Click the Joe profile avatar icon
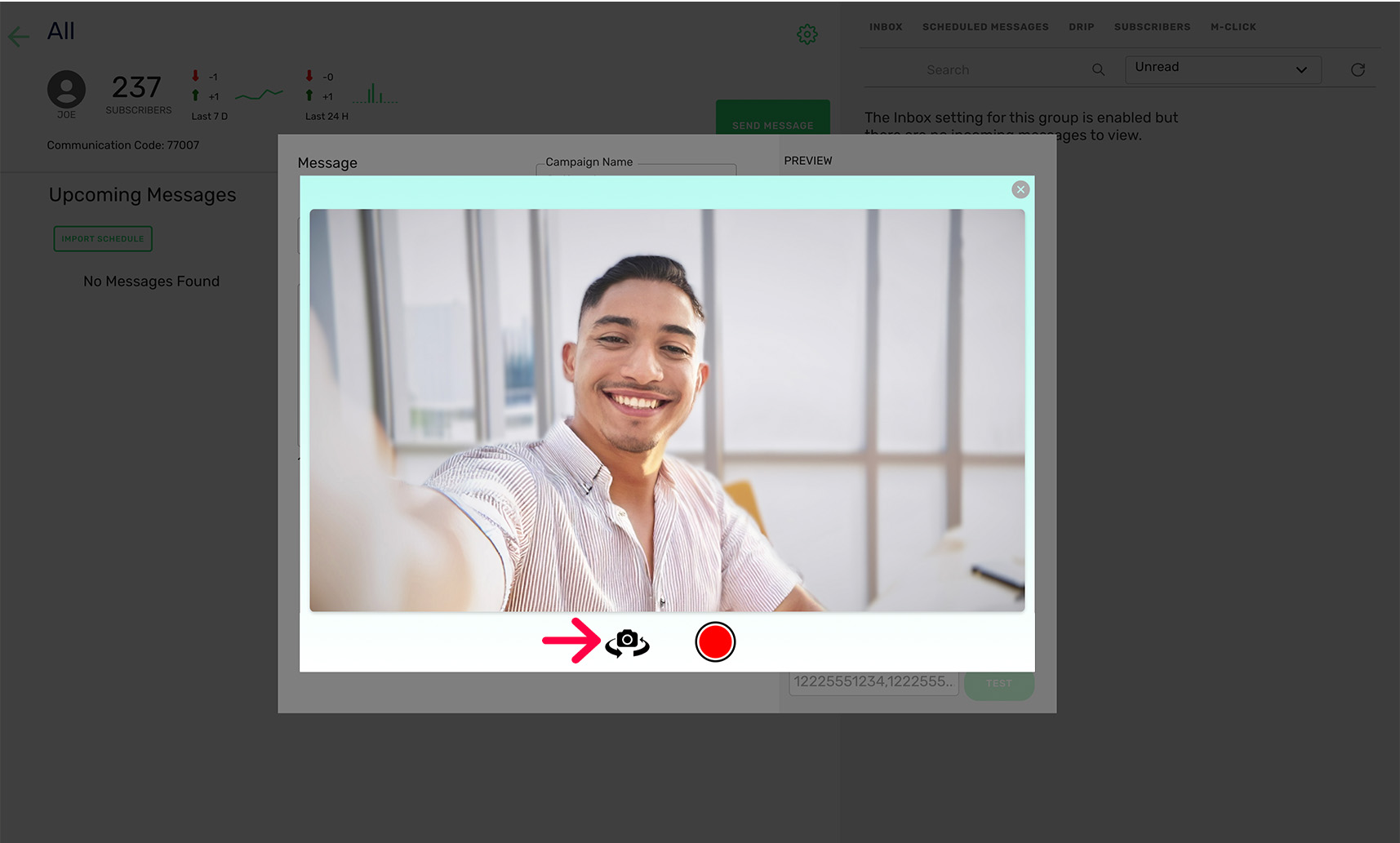Viewport: 1400px width, 843px height. (66, 90)
